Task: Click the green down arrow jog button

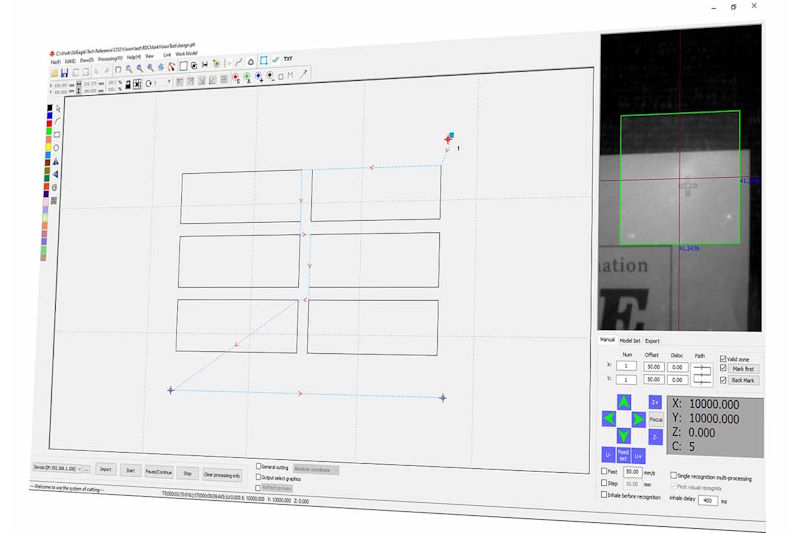Action: pos(624,436)
